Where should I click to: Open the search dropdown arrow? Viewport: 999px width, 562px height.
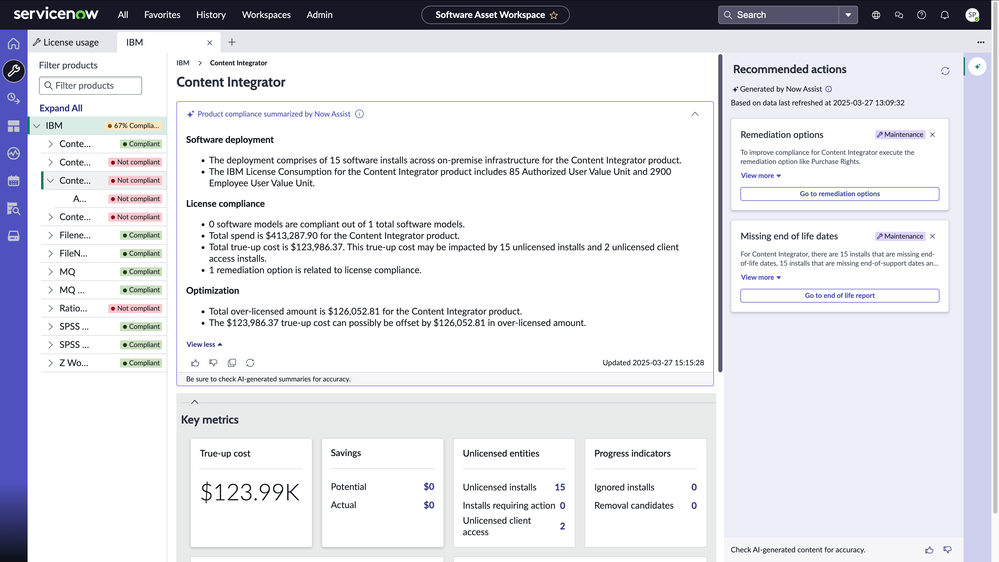point(848,15)
